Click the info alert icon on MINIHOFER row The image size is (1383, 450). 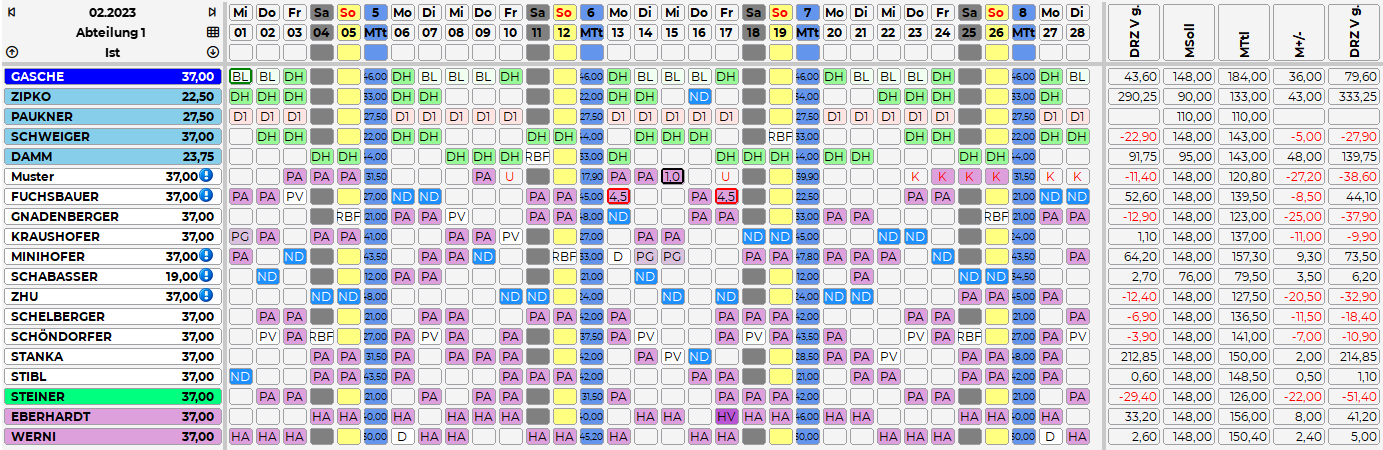pyautogui.click(x=206, y=256)
